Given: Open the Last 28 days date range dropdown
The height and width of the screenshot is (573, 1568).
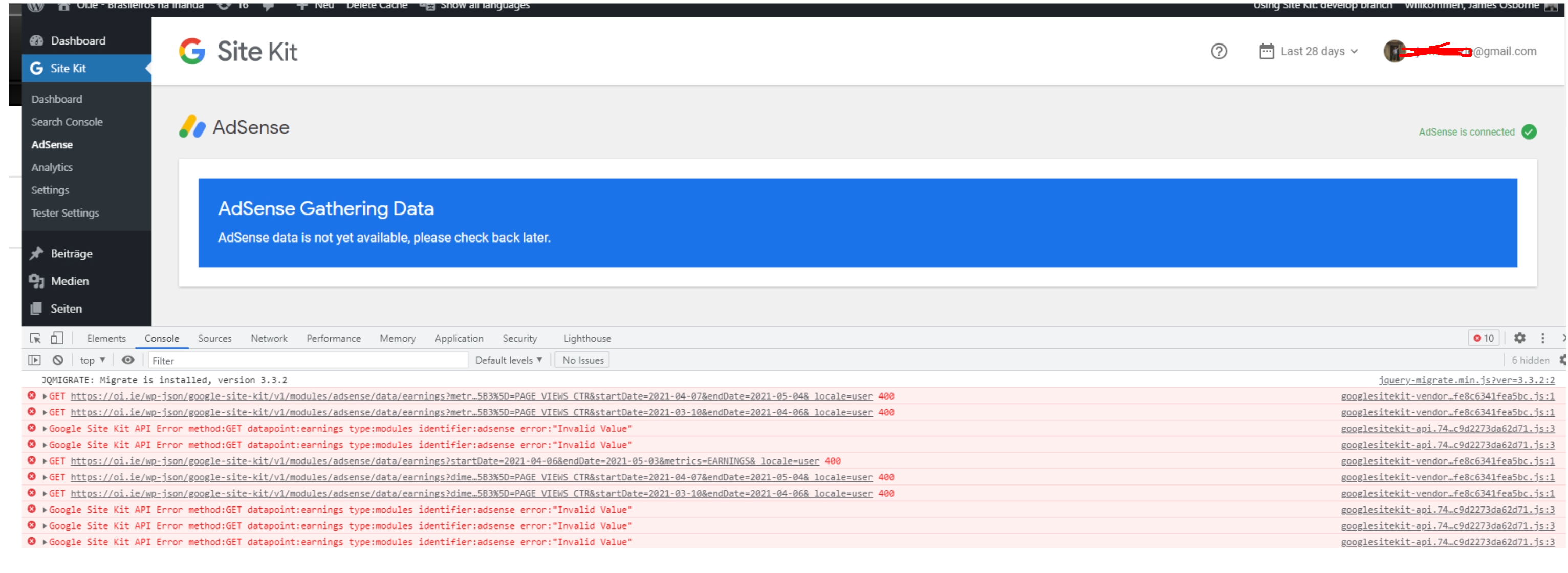Looking at the screenshot, I should (1318, 52).
